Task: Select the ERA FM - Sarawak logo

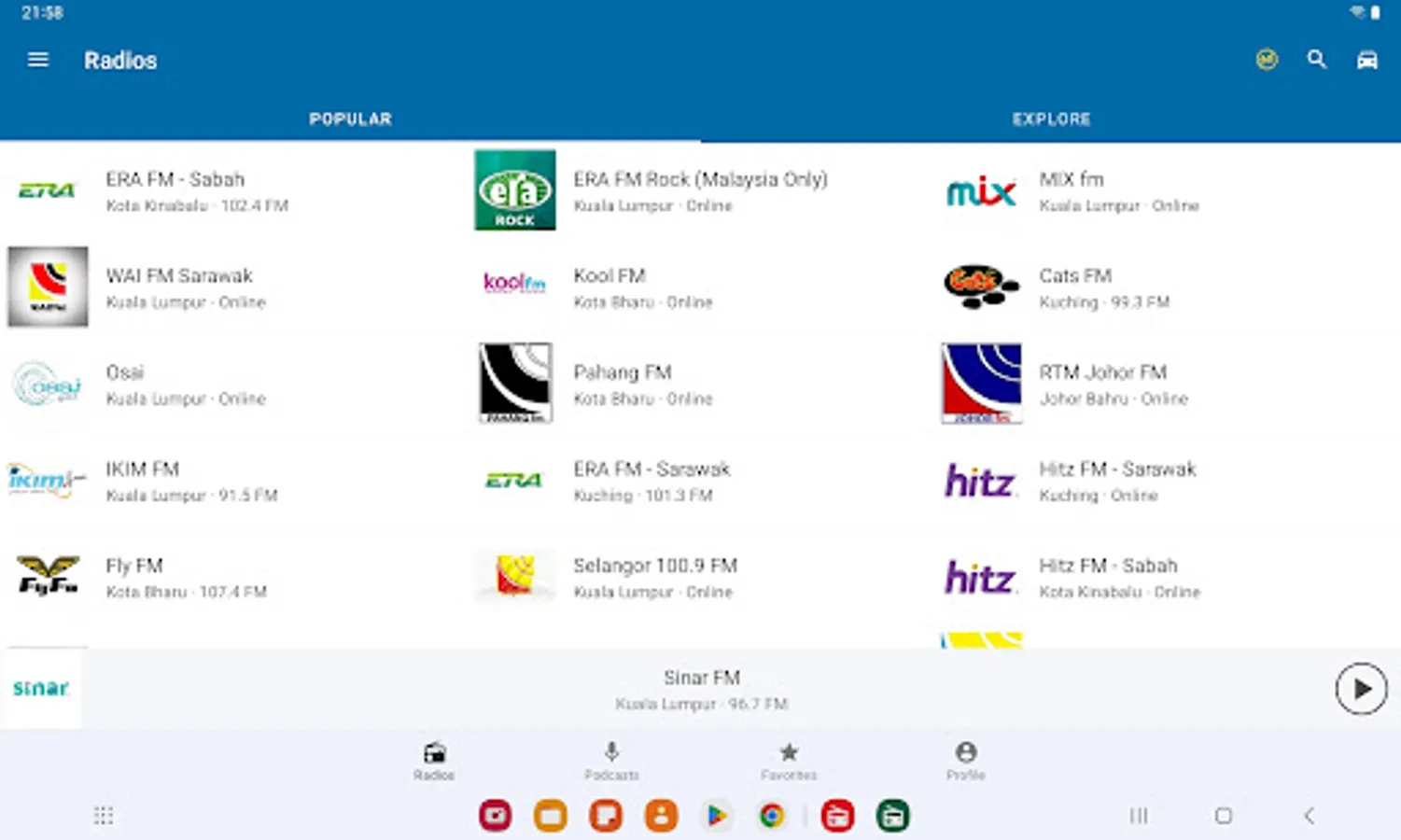Action: coord(515,480)
